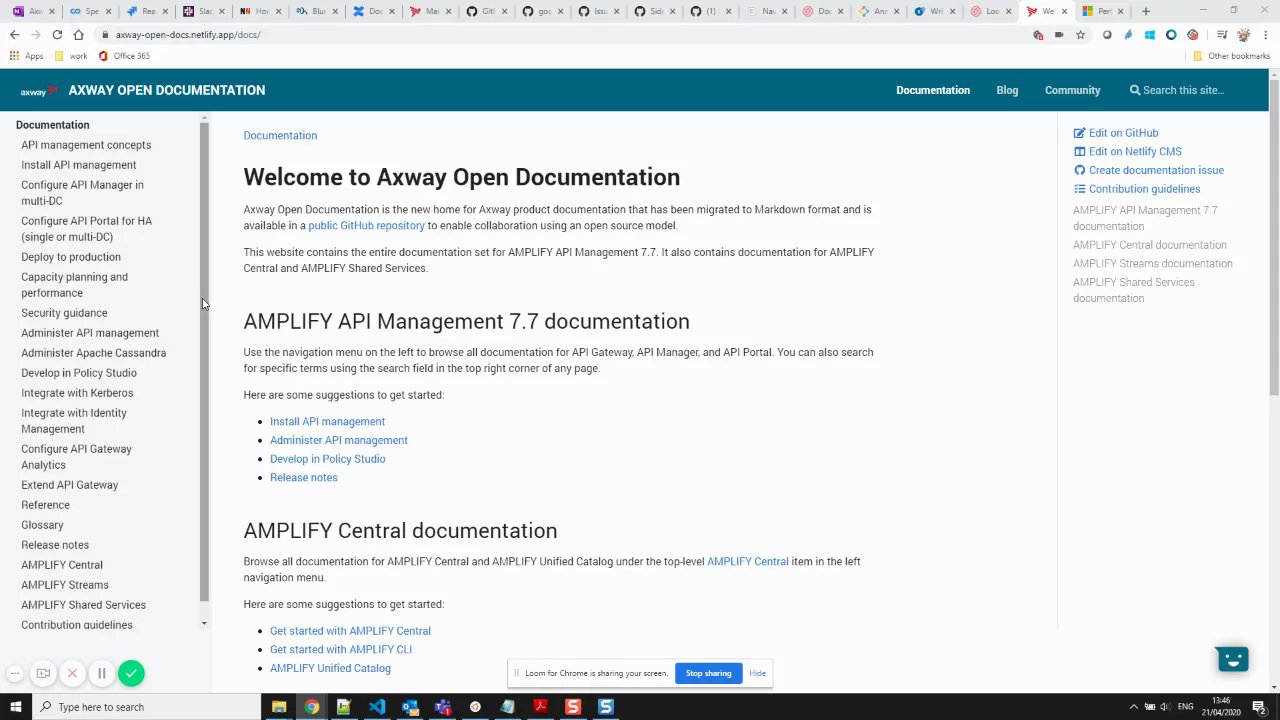Open Get started with AMPLIFY Central link
1280x720 pixels.
[350, 631]
